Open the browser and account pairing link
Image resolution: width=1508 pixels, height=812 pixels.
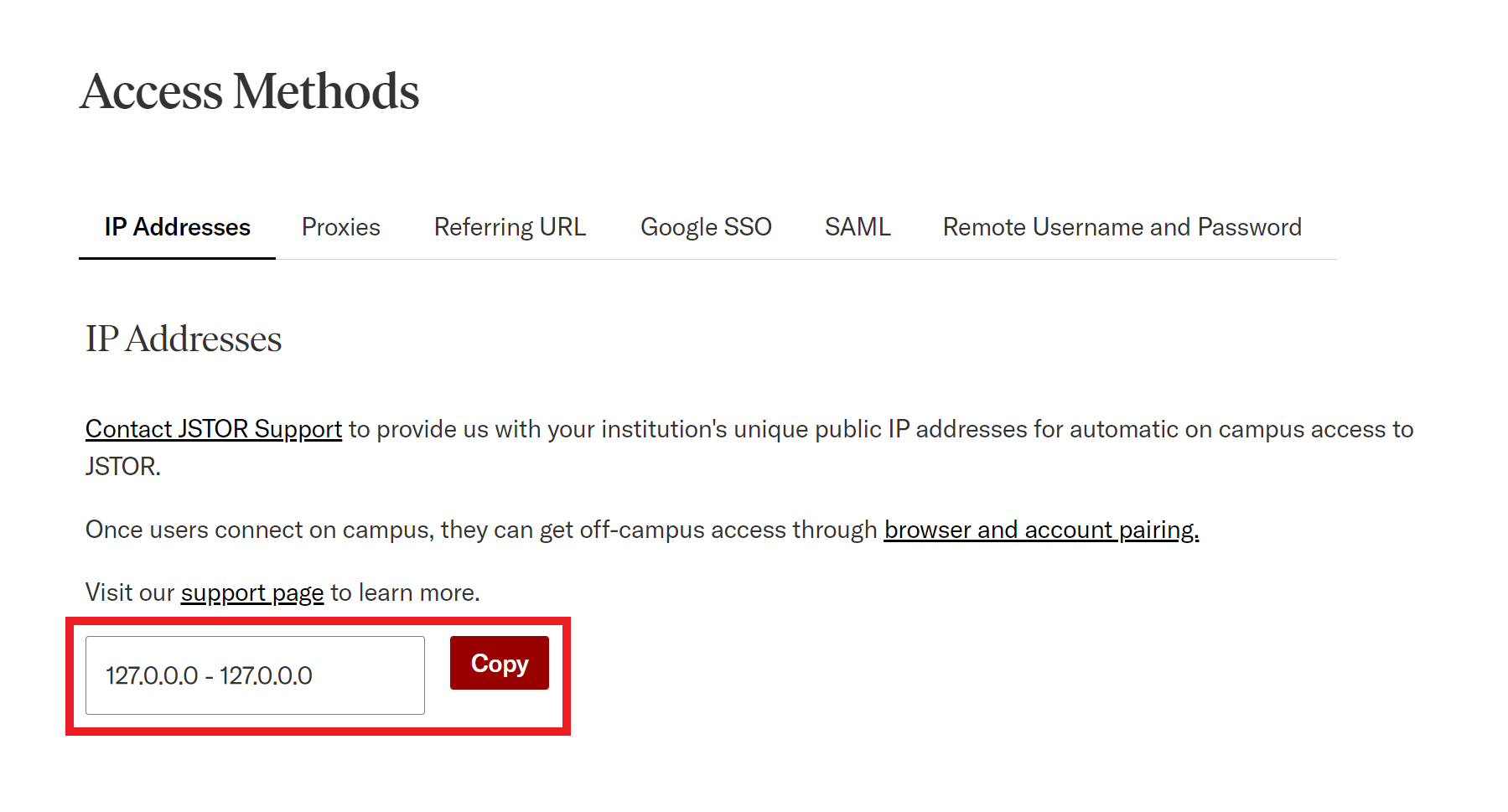pos(1041,530)
